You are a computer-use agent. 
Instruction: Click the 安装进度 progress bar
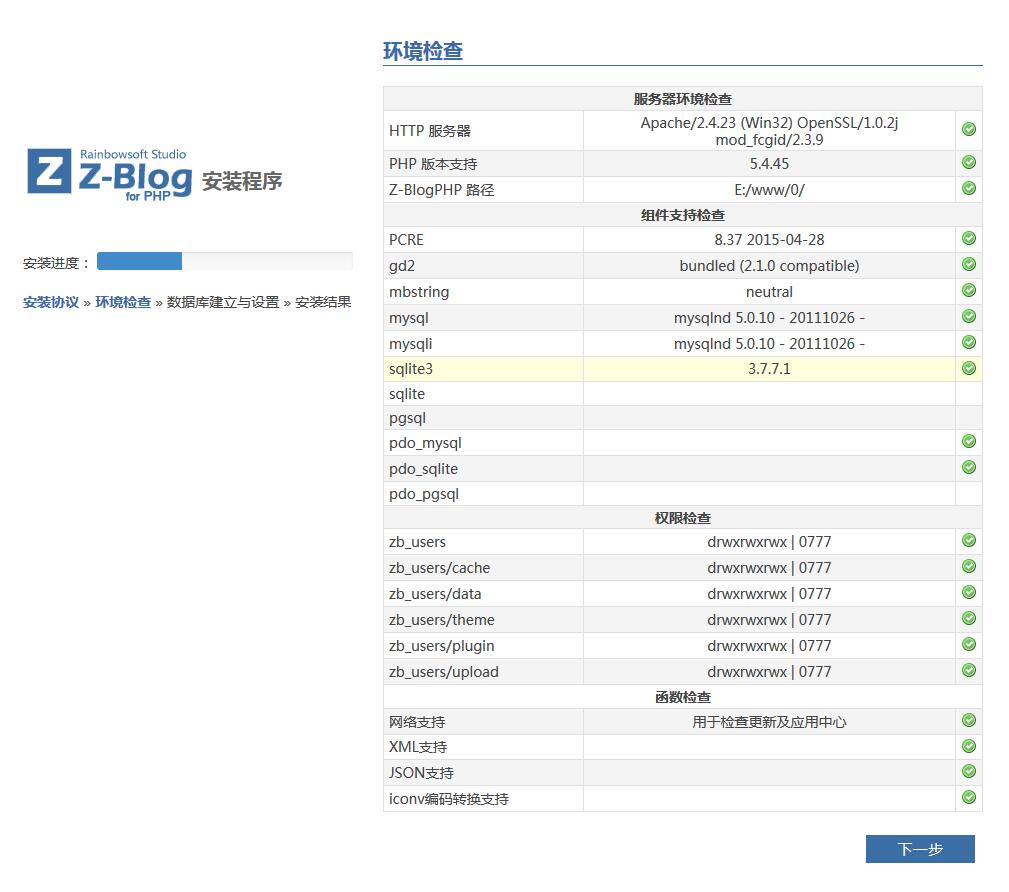point(225,261)
